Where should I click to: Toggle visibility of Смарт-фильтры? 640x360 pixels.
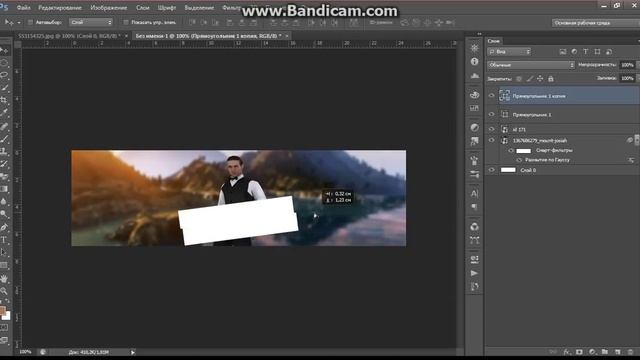(x=511, y=151)
